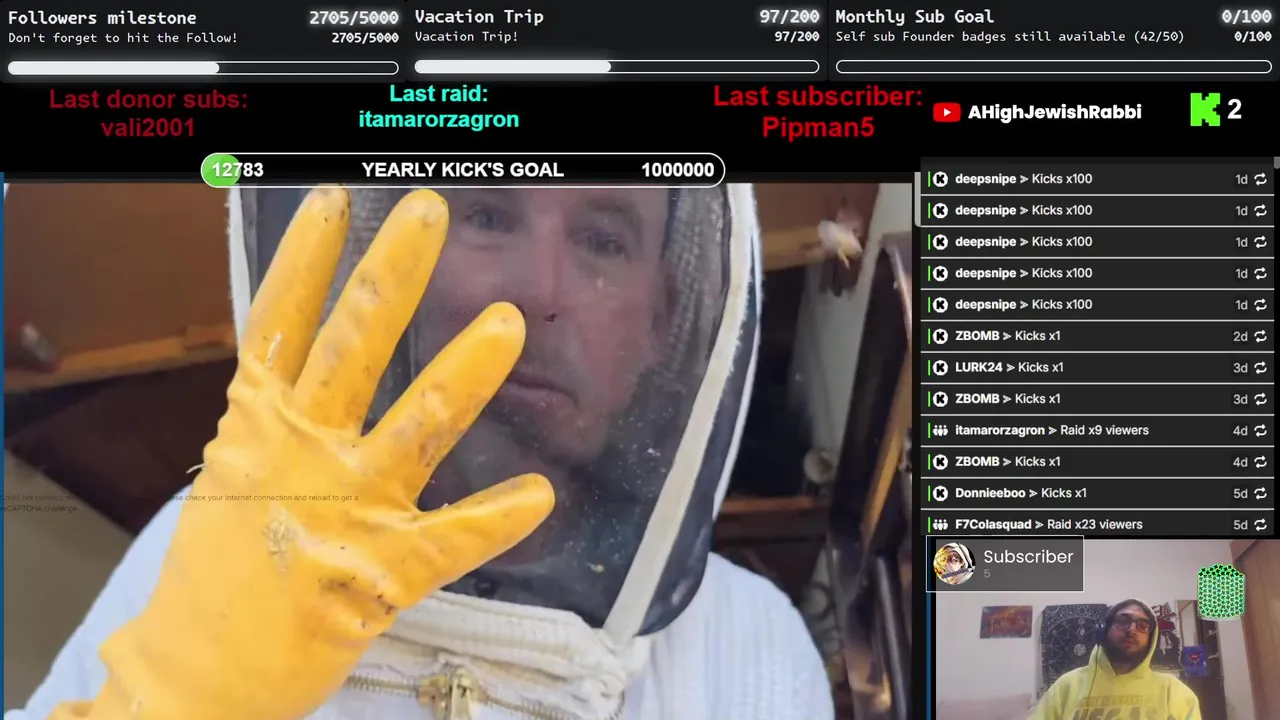Click the 5d timestamp on Donnieeboo row

tap(1240, 493)
